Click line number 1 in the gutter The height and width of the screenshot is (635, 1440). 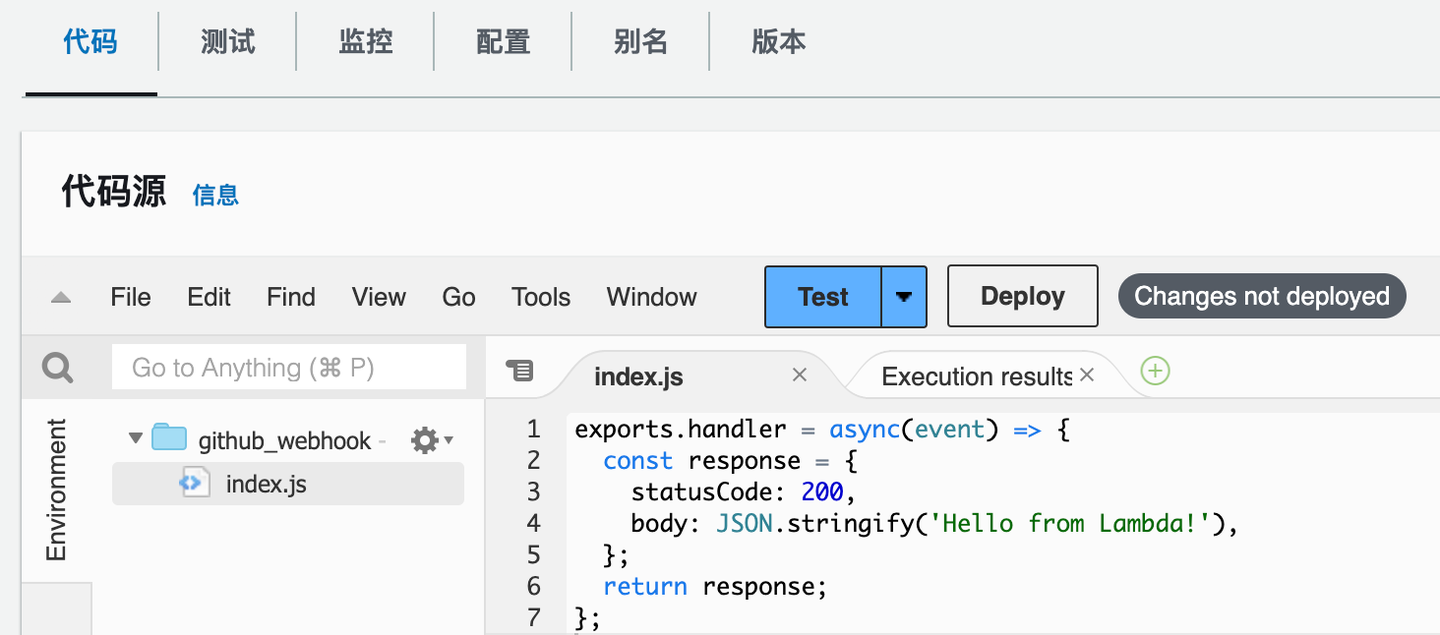(x=533, y=429)
